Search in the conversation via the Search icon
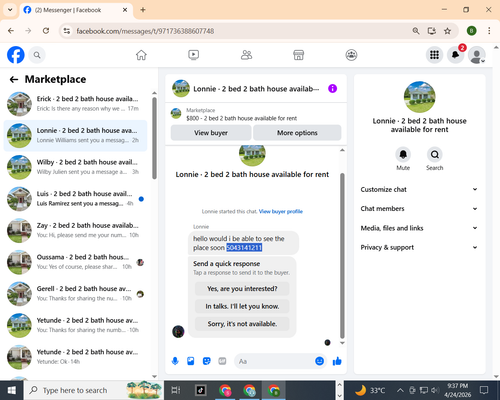500x400 pixels. point(435,154)
